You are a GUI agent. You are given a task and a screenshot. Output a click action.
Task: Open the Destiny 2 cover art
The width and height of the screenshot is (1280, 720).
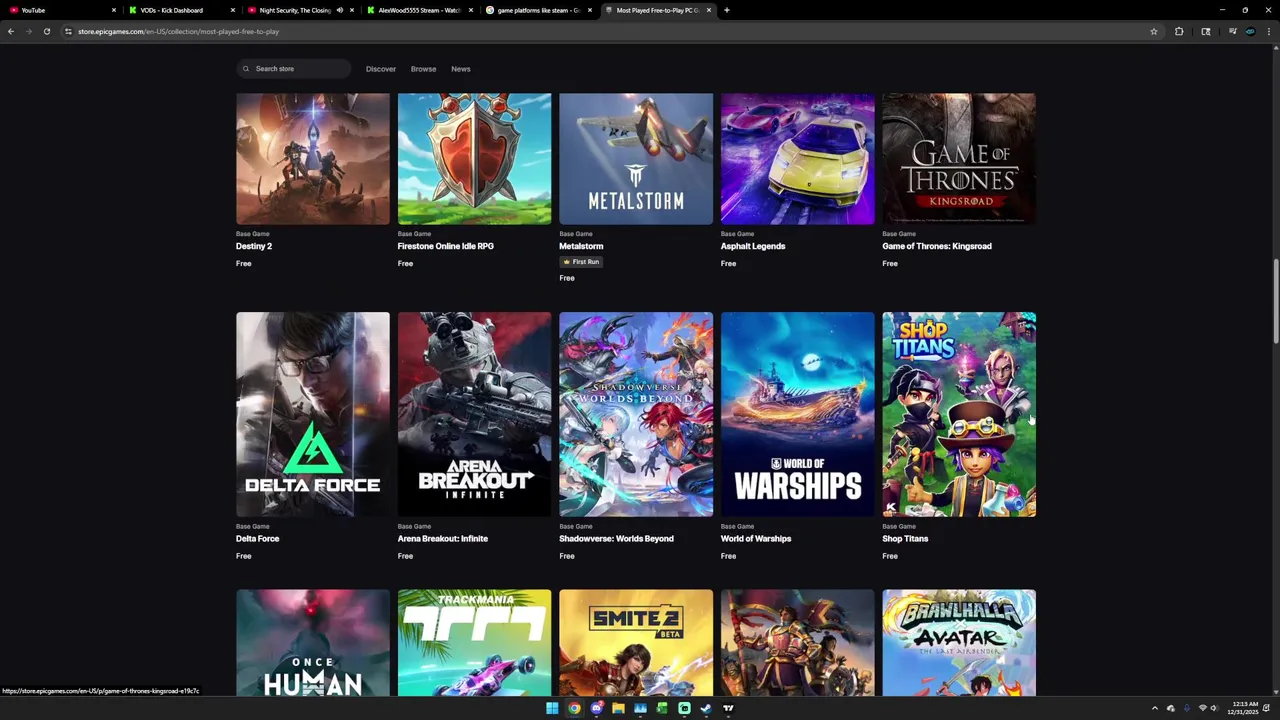(x=313, y=159)
